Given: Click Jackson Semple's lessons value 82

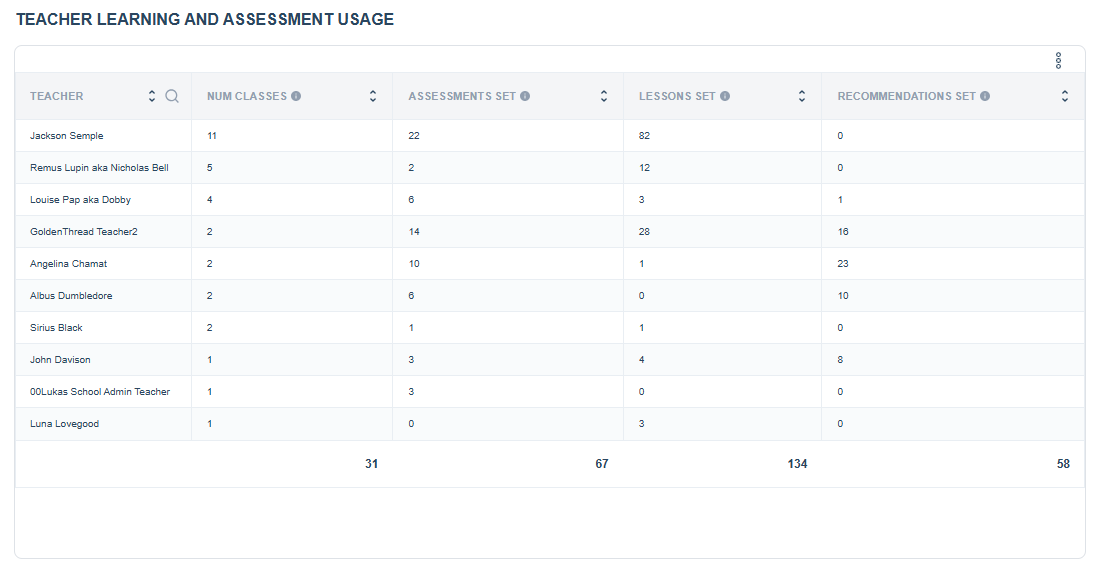Looking at the screenshot, I should (644, 136).
